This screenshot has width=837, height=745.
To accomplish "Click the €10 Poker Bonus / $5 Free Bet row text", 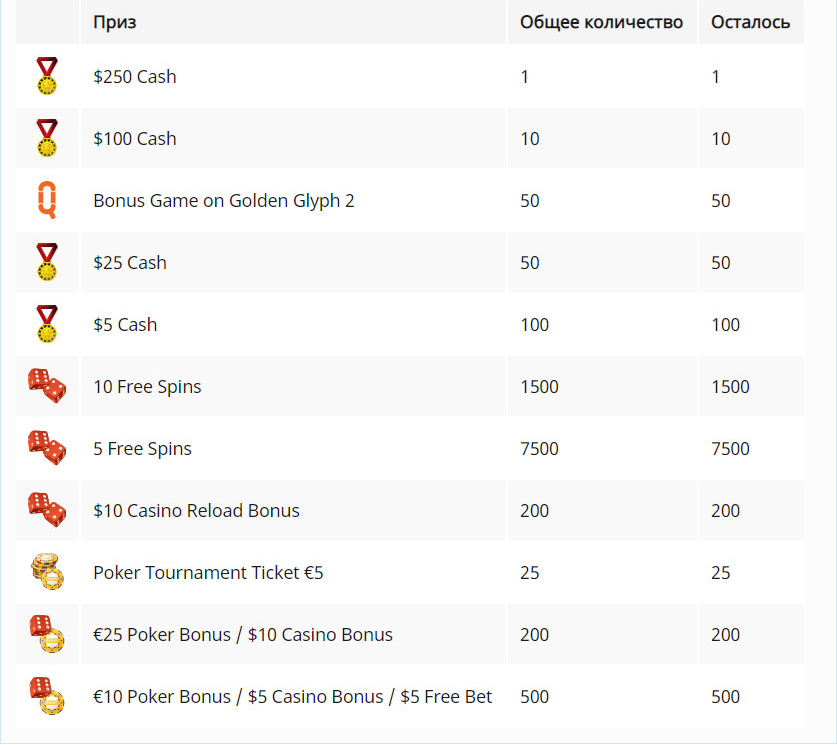I will click(x=293, y=696).
